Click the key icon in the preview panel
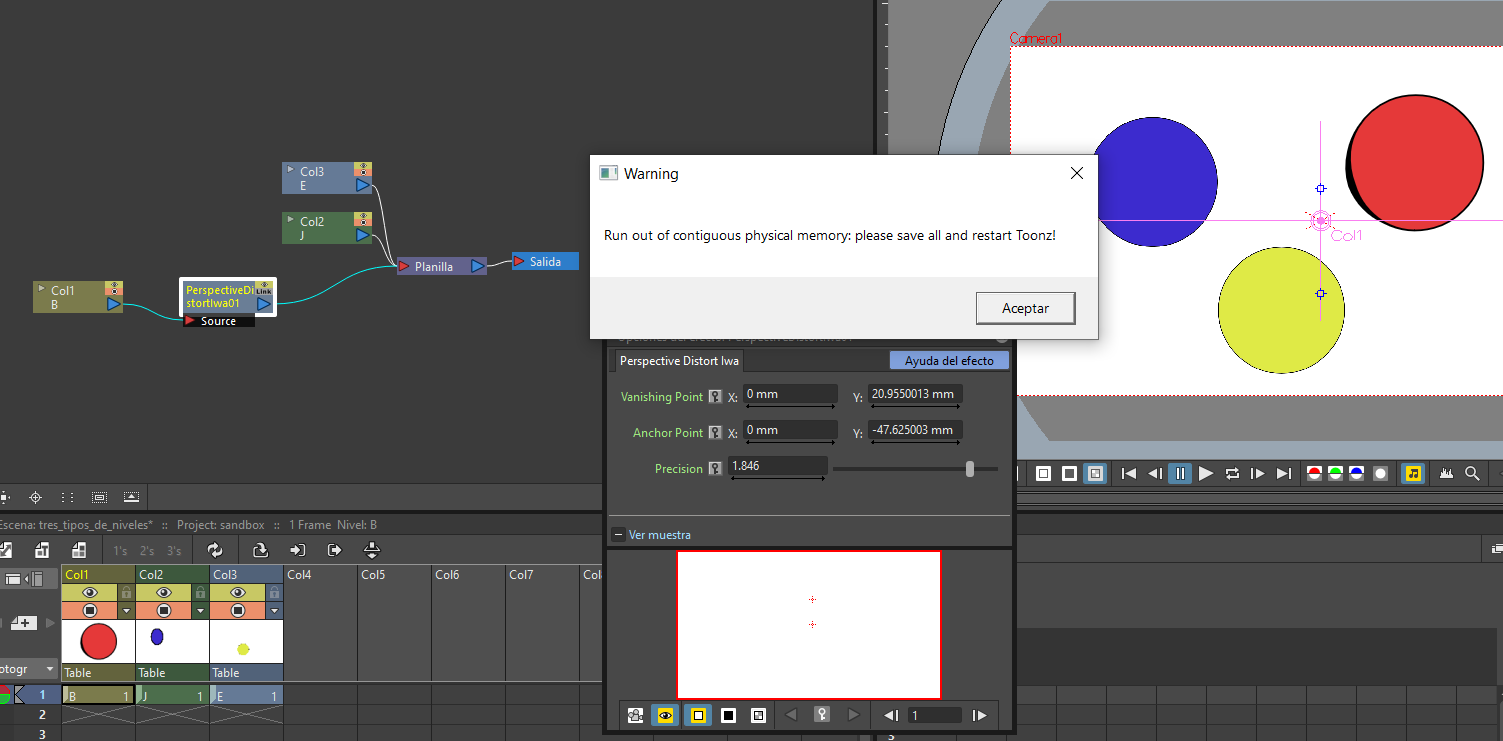Screen dimensions: 1503x741 821,715
